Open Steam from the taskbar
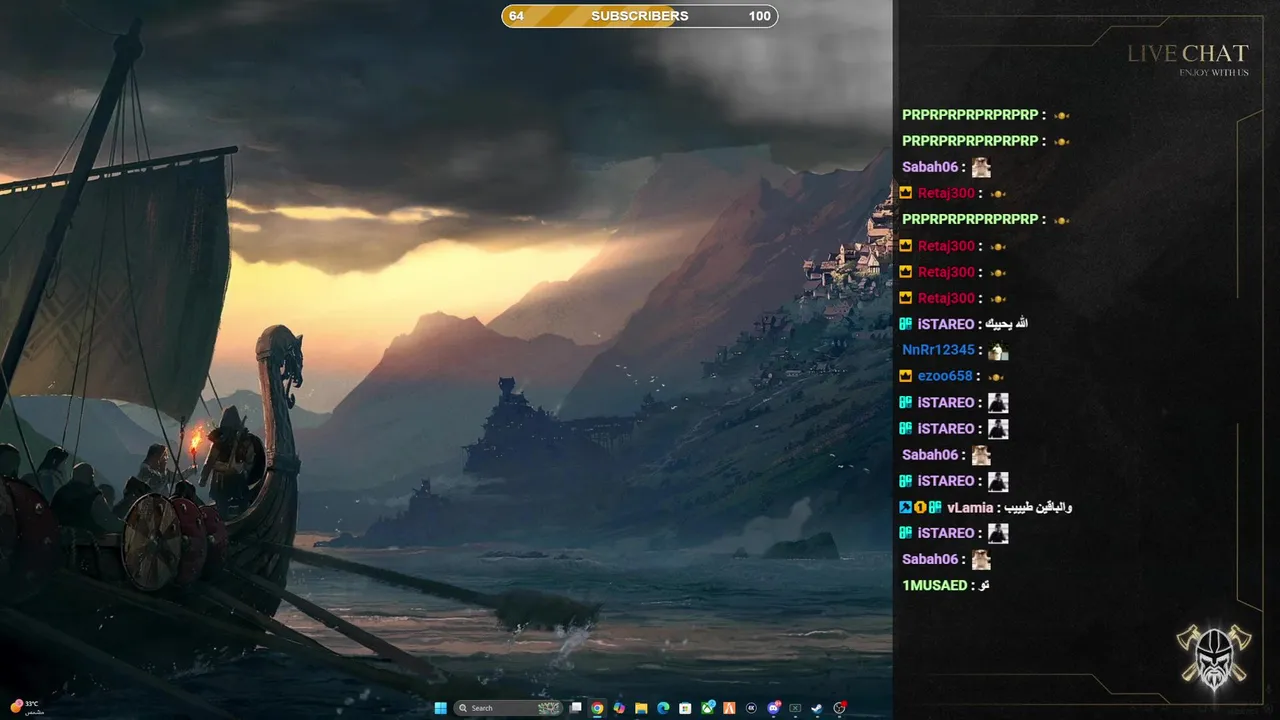 coord(817,708)
